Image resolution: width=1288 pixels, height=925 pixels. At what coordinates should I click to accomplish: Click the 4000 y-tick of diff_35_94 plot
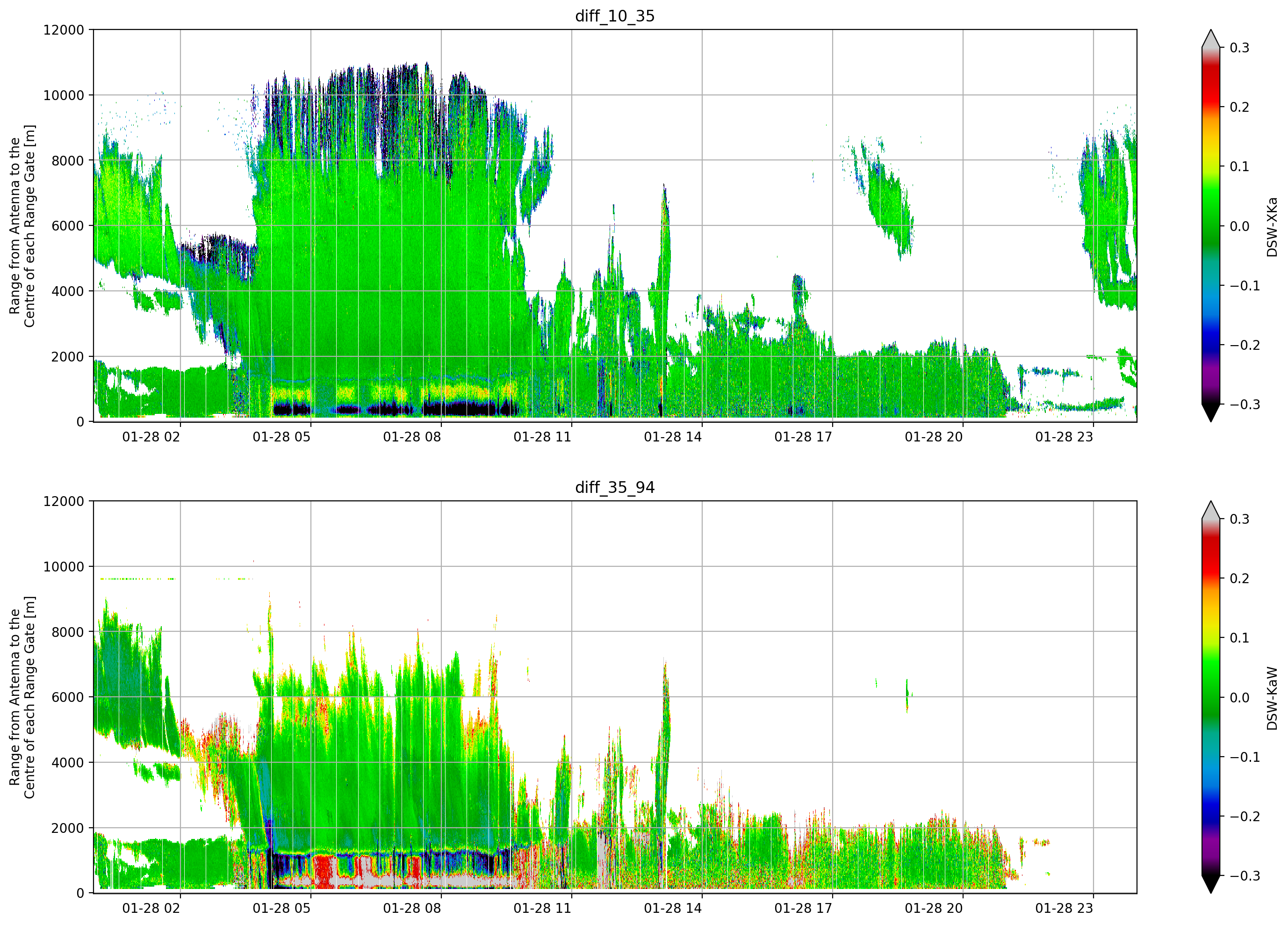tap(68, 763)
